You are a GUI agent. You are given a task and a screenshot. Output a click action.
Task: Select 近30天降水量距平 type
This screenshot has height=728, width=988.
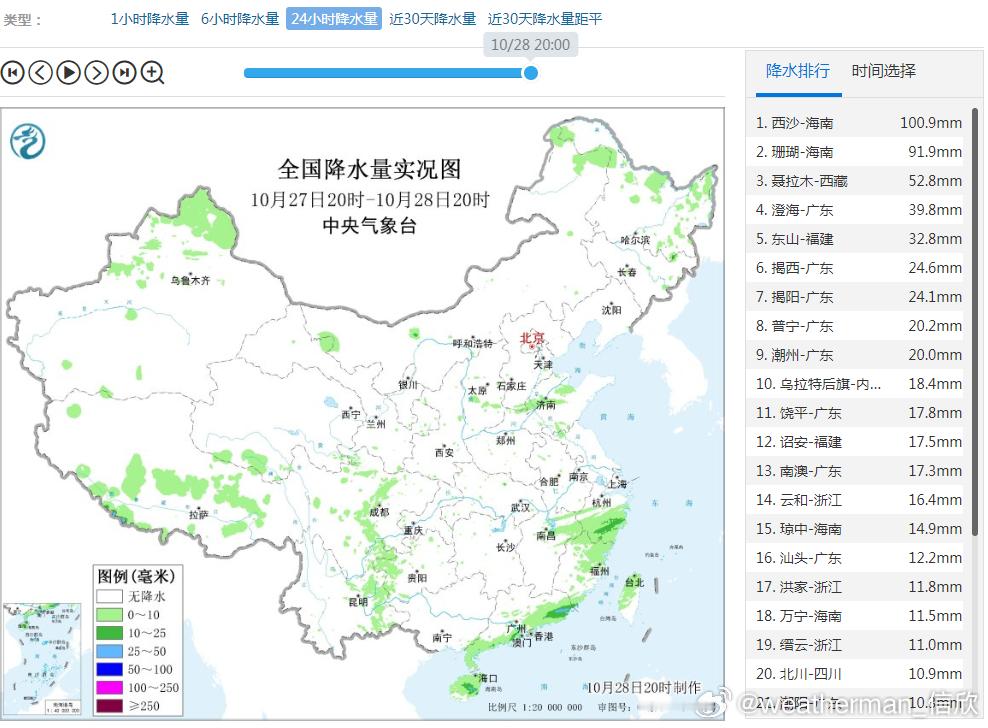tap(545, 19)
